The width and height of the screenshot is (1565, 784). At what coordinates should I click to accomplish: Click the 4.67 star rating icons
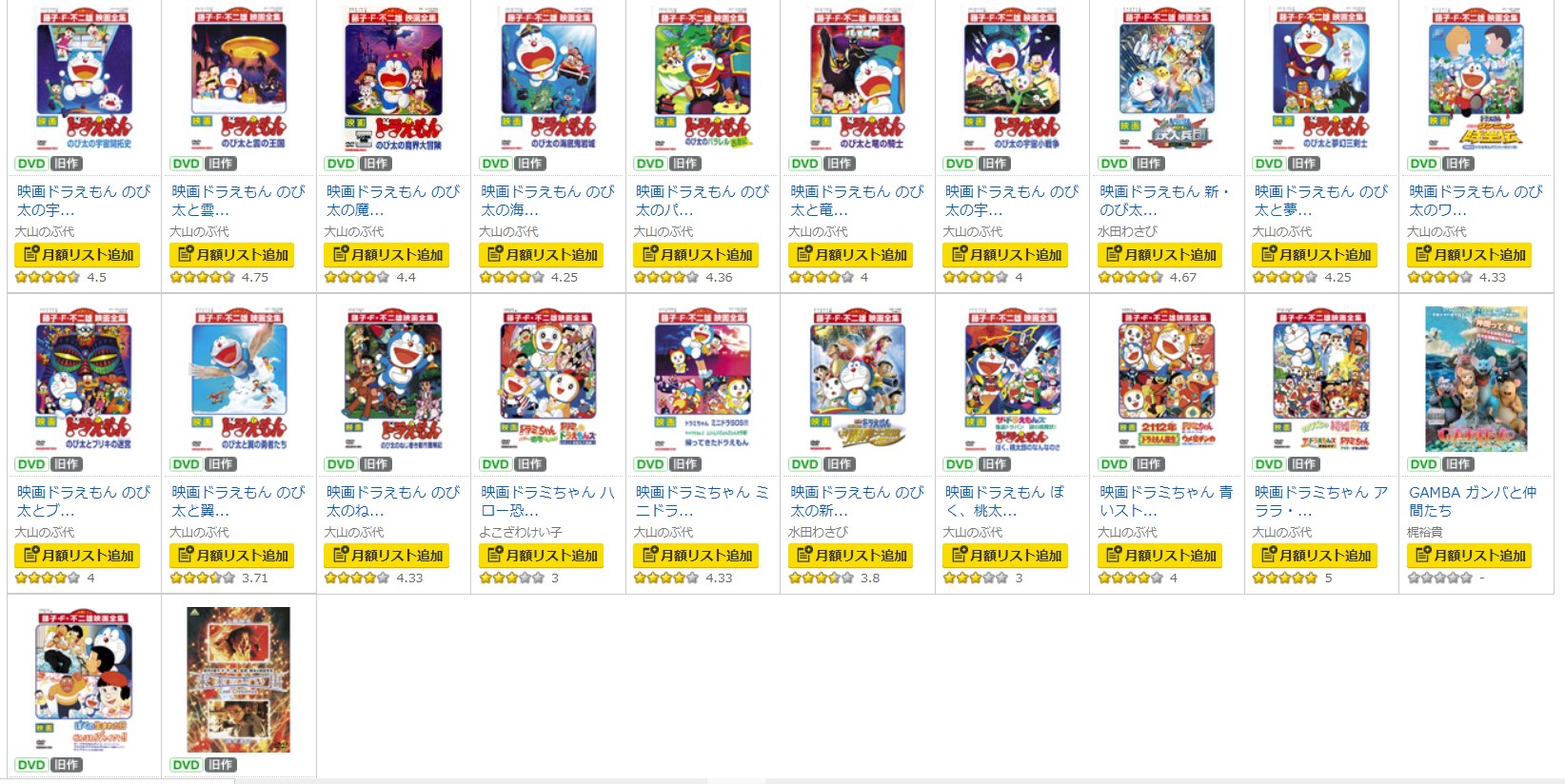coord(1131,278)
